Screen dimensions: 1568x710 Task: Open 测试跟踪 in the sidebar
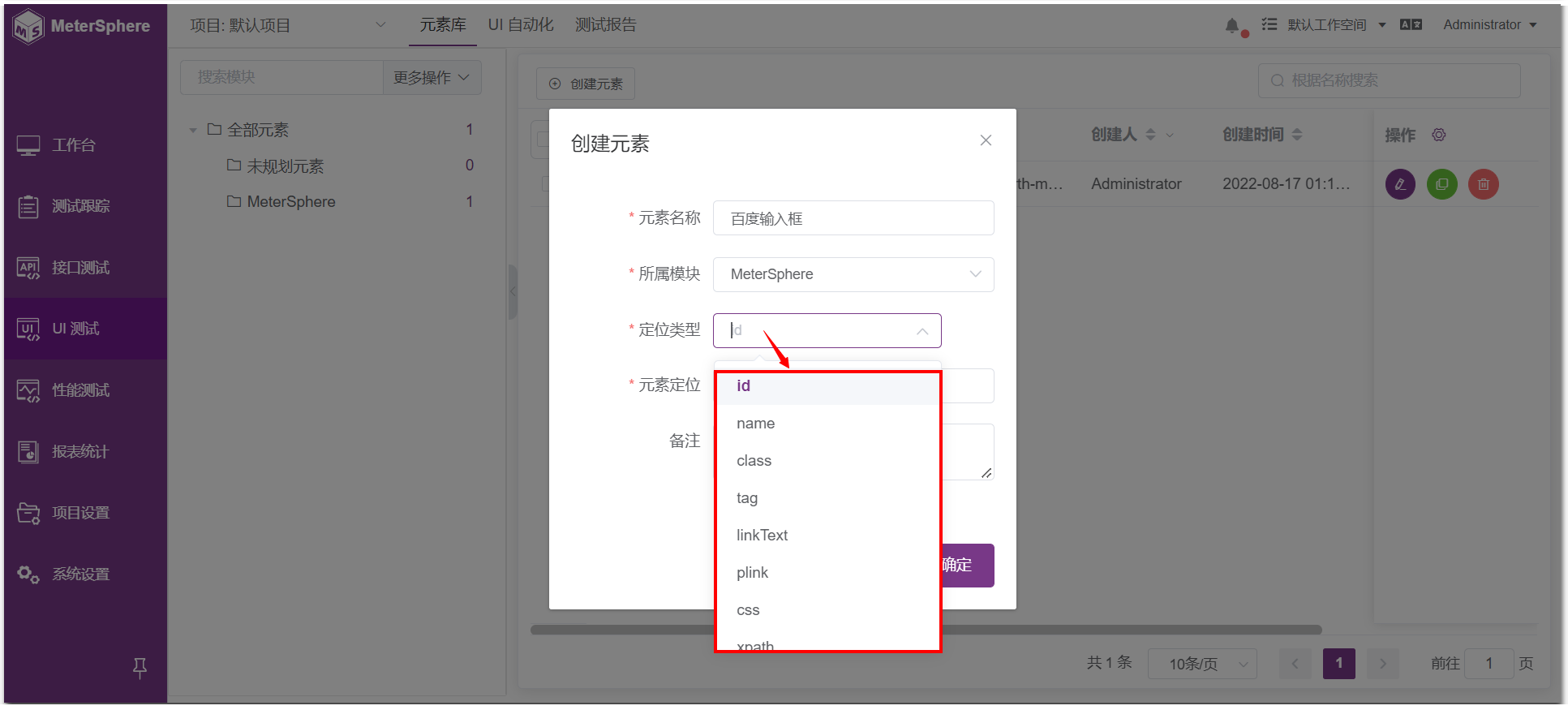tap(86, 206)
